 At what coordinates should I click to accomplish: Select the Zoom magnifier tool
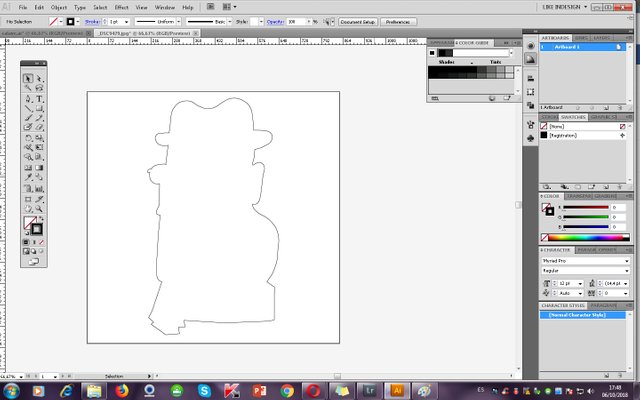[39, 208]
